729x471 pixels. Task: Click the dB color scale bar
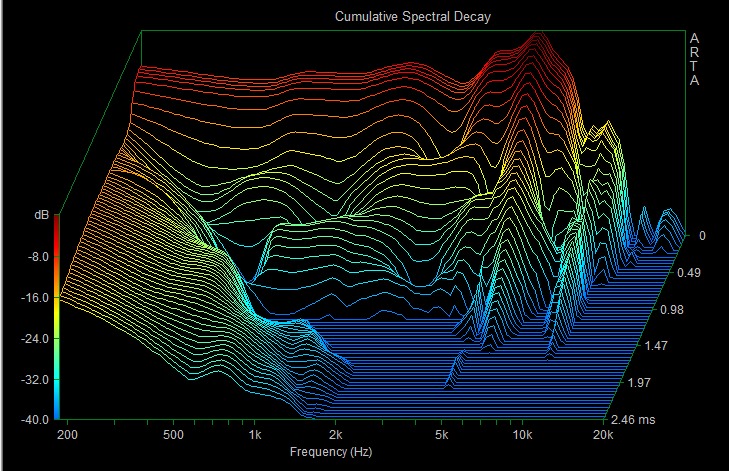tap(57, 317)
